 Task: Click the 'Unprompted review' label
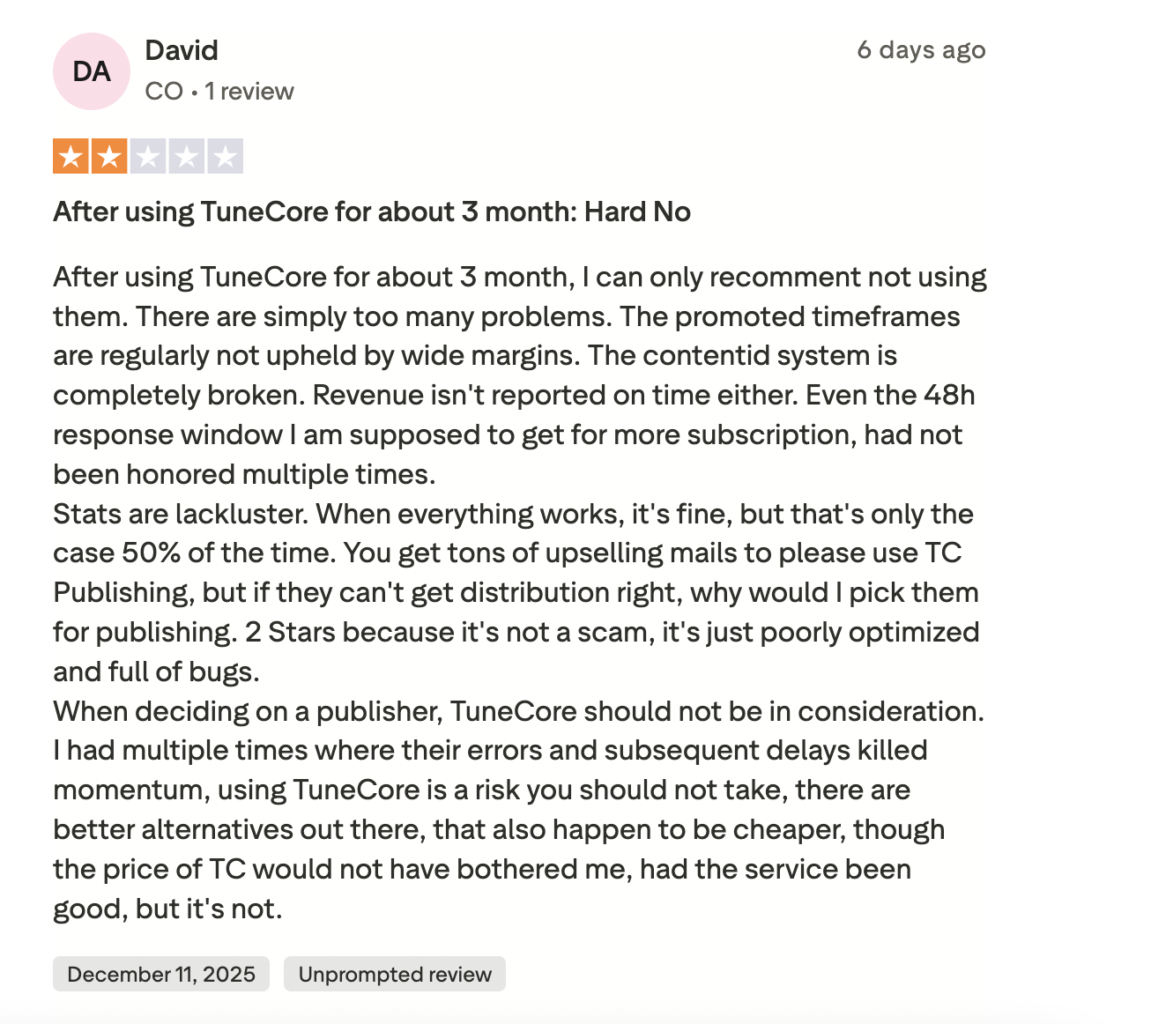click(394, 973)
